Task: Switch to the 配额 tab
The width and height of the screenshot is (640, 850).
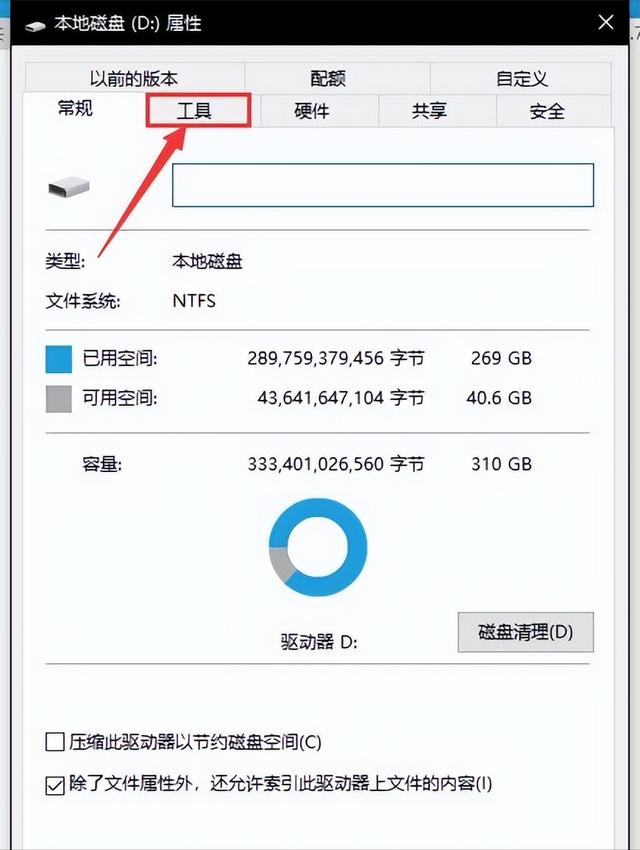Action: [x=328, y=78]
